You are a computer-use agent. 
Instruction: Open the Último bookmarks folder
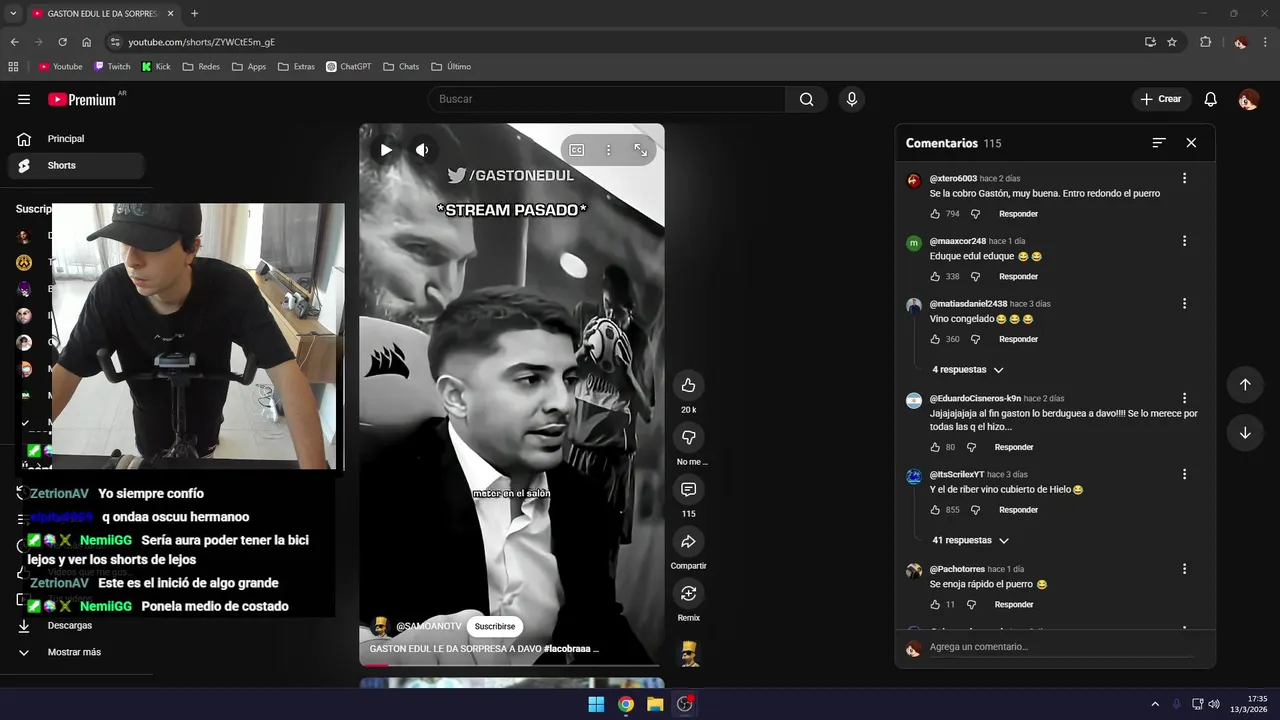[451, 67]
